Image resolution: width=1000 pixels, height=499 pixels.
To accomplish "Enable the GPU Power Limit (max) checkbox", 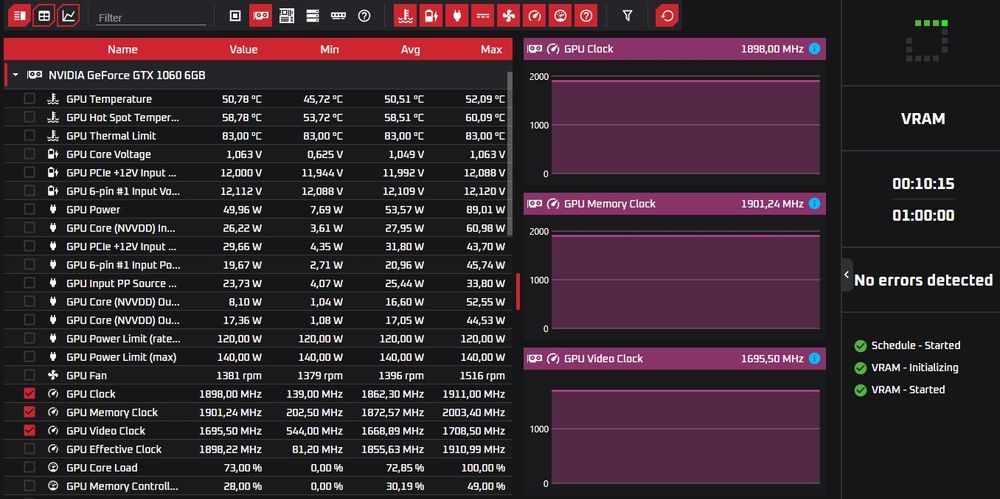I will click(29, 356).
